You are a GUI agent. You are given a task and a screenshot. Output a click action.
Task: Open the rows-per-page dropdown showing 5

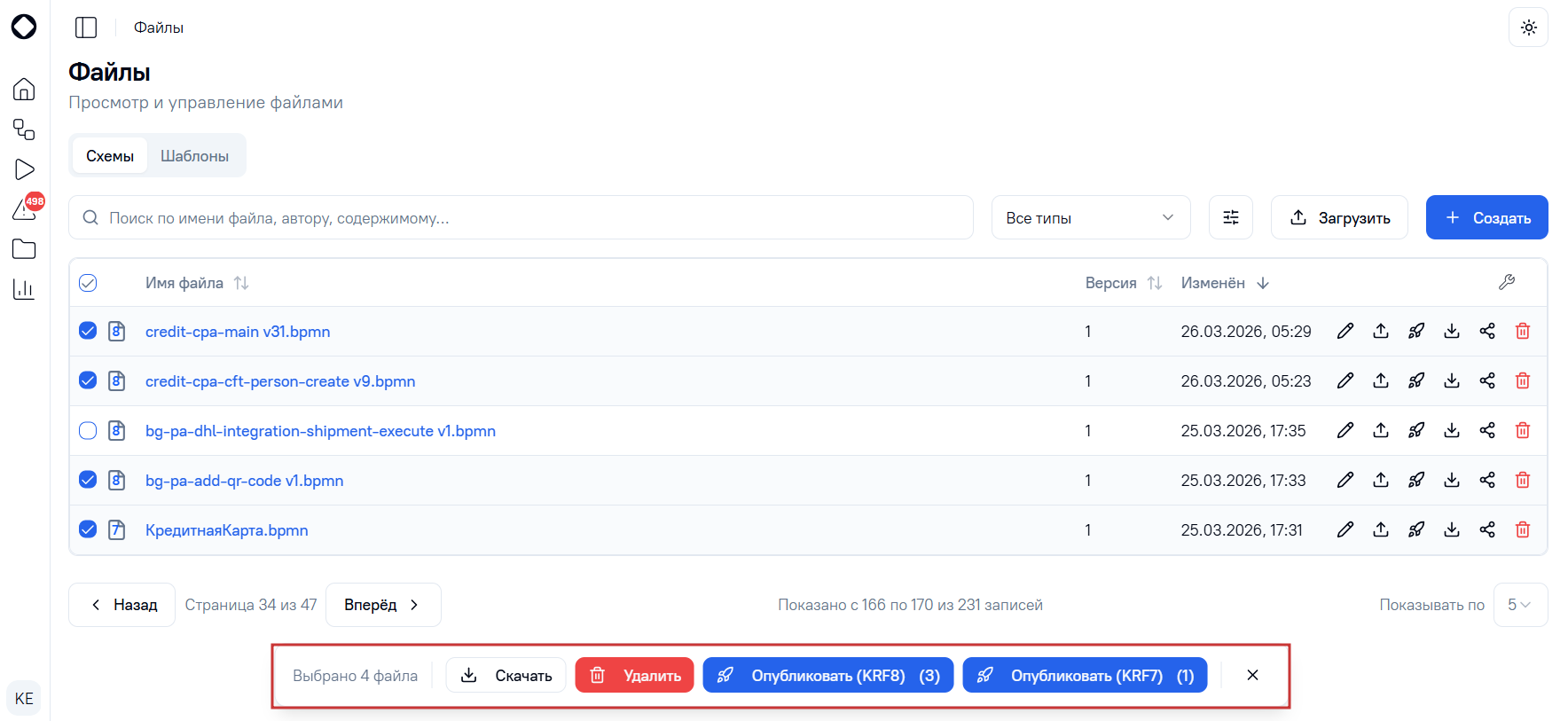click(x=1520, y=605)
